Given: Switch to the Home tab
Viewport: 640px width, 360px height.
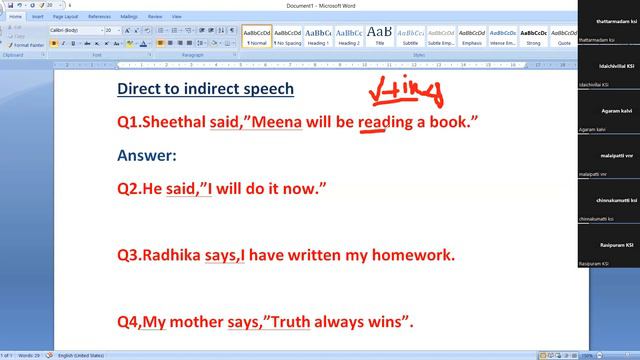Looking at the screenshot, I should [15, 17].
